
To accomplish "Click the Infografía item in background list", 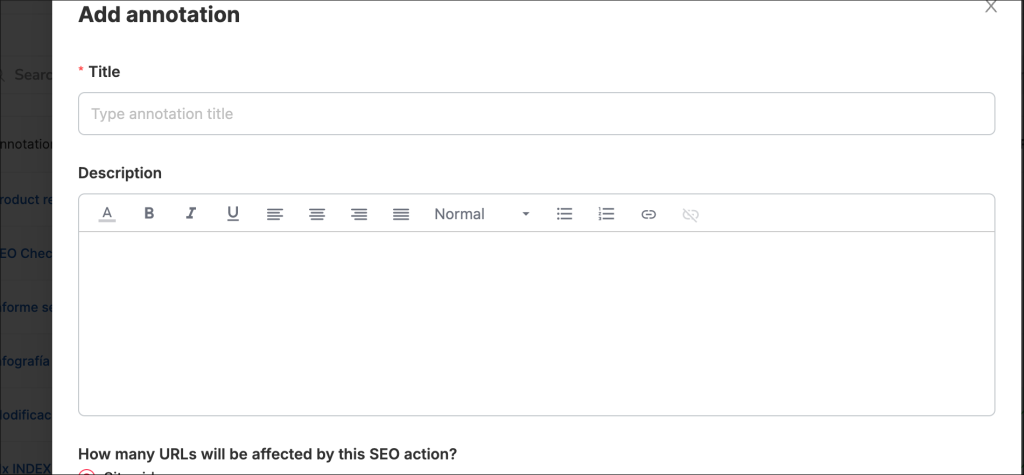I will tap(26, 360).
